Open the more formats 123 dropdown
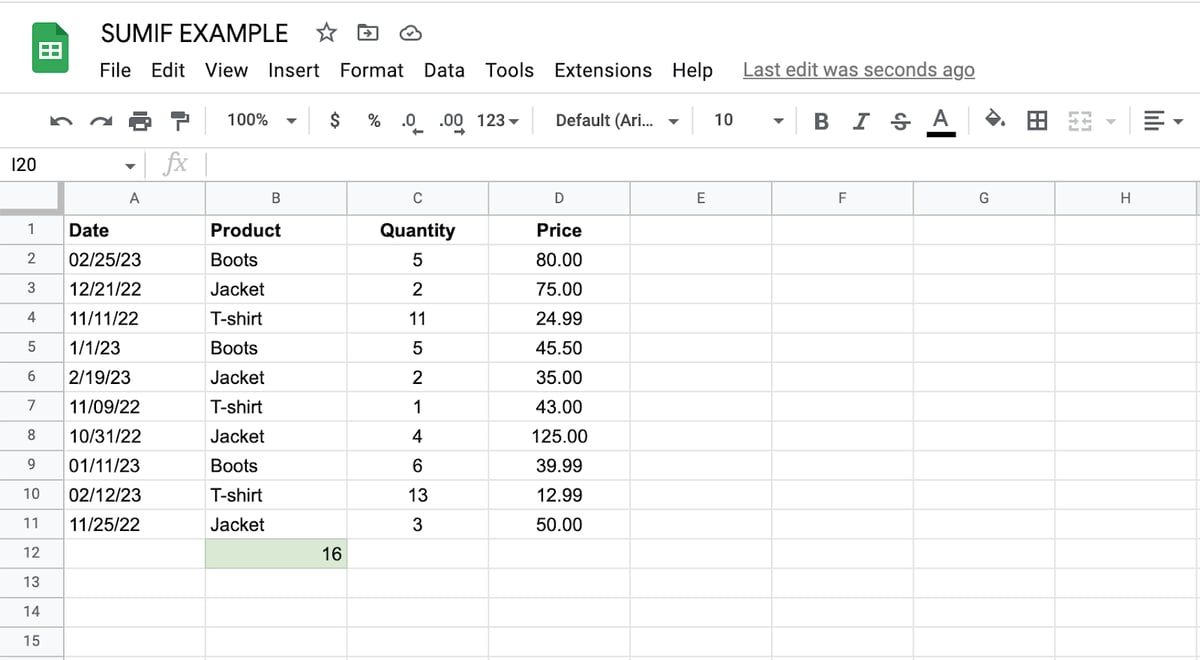1200x660 pixels. pos(498,121)
